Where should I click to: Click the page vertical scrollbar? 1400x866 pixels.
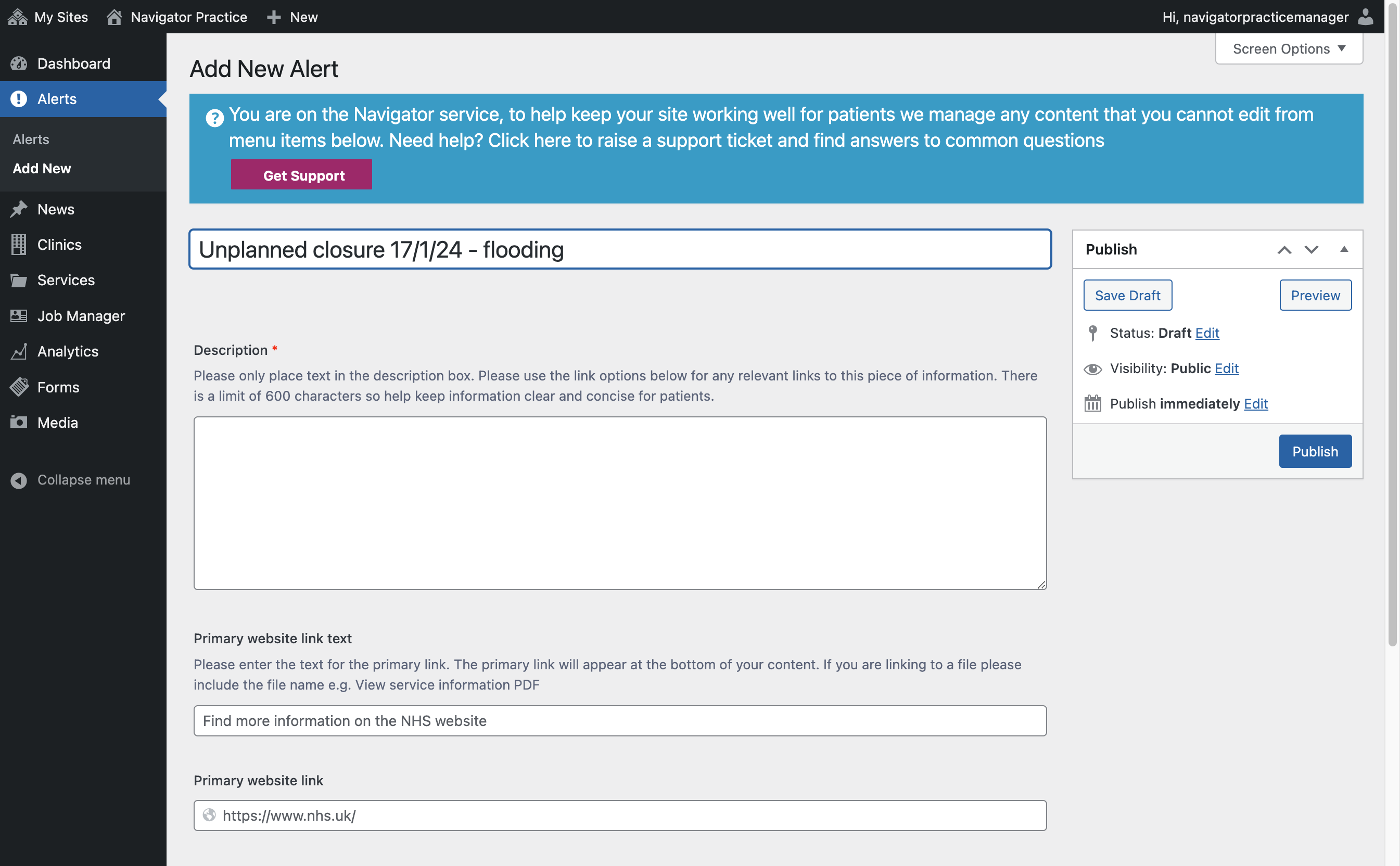(x=1392, y=324)
